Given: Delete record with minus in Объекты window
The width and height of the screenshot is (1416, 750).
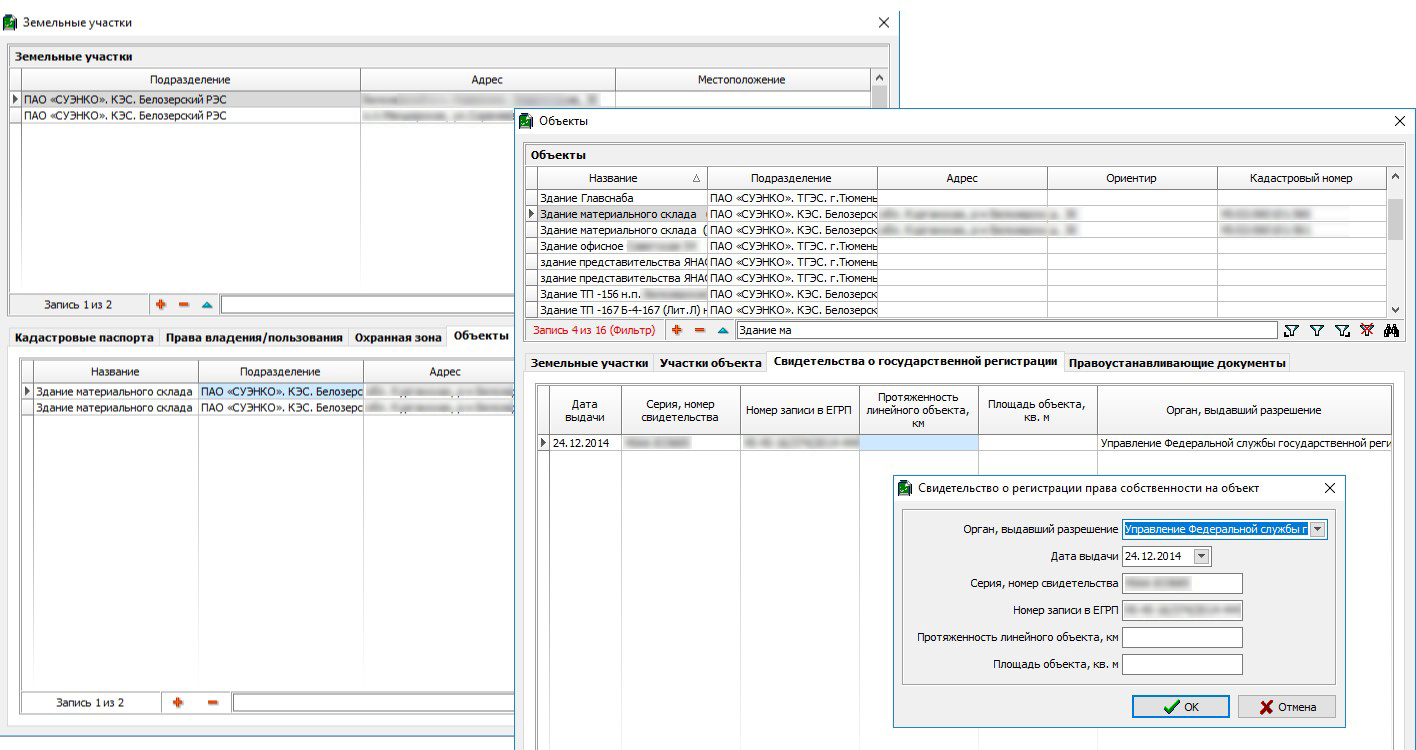Looking at the screenshot, I should pyautogui.click(x=700, y=330).
